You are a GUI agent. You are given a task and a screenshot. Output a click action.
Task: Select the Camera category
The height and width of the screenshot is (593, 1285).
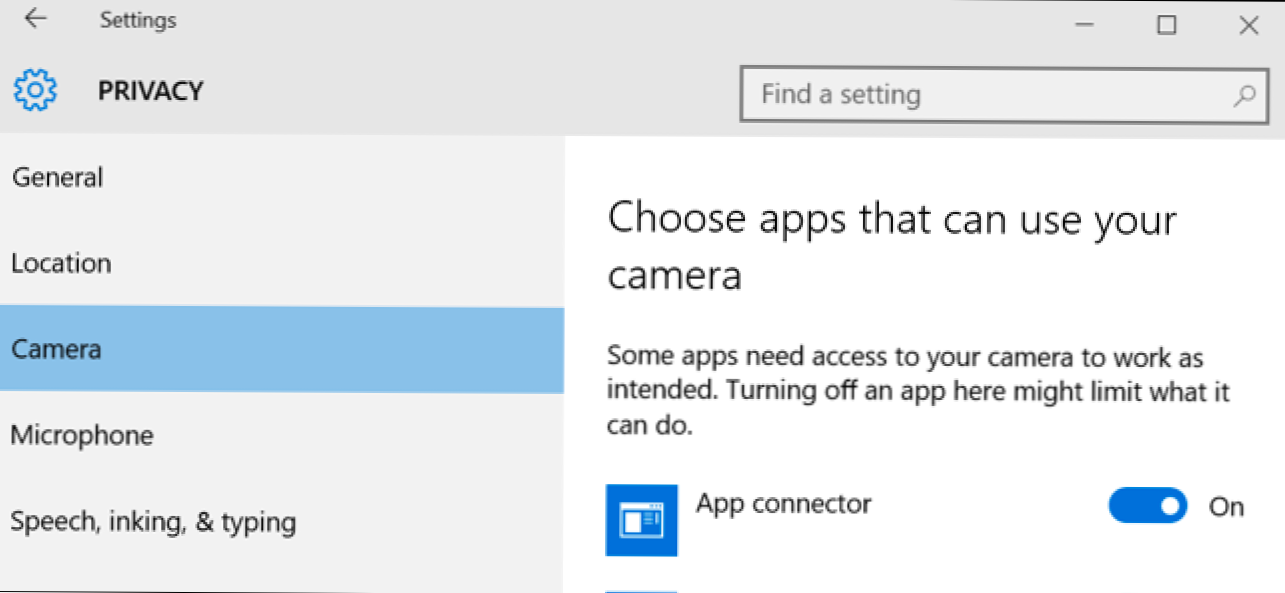pos(56,350)
